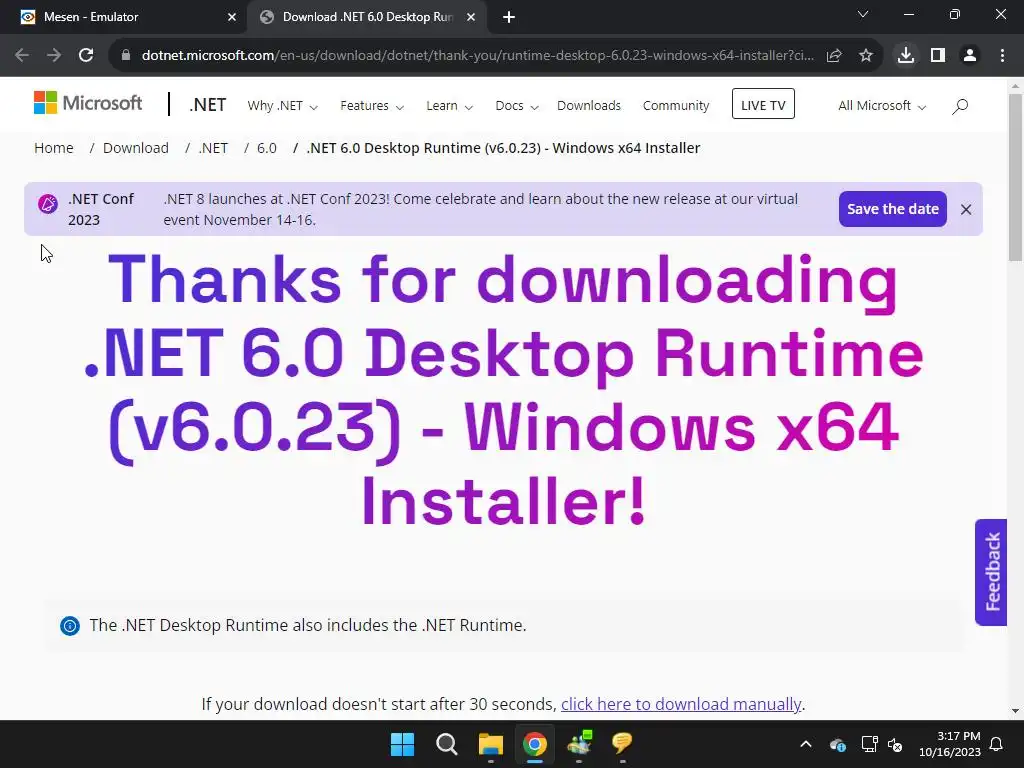The image size is (1024, 768).
Task: Click the Chrome taskbar icon
Action: point(534,744)
